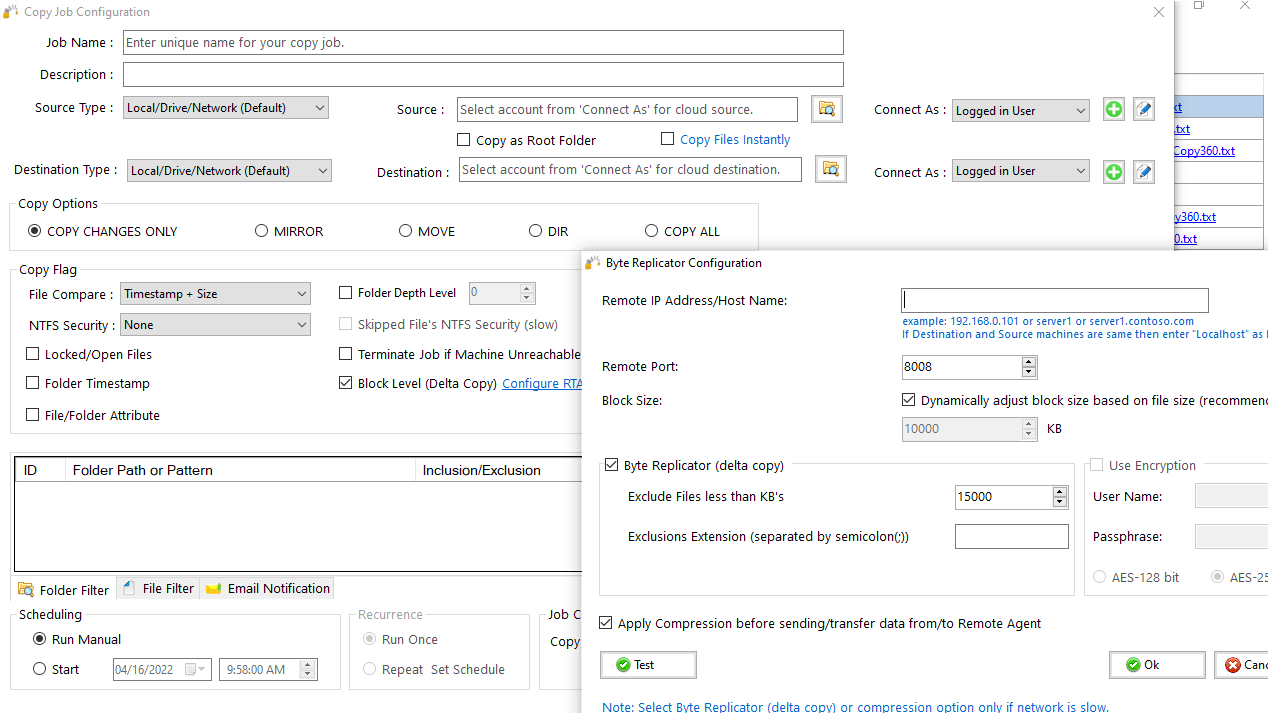Click the File Filter tab icon
Screen dimensions: 1269x714
(x=130, y=588)
